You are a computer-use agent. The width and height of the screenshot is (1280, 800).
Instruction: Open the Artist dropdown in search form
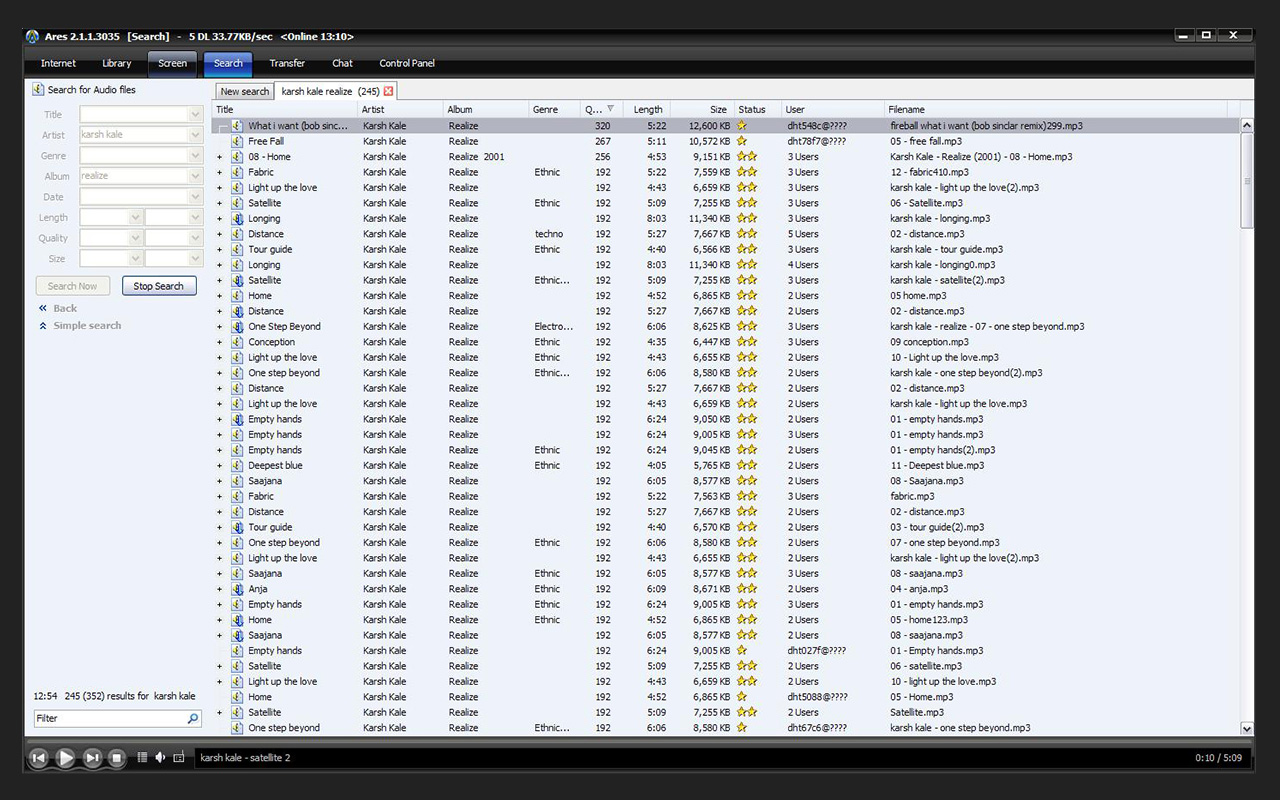(x=195, y=135)
